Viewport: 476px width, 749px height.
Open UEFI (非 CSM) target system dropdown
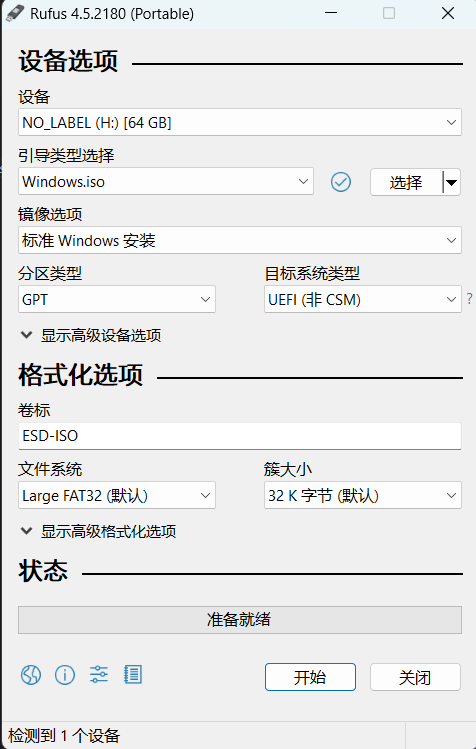(363, 300)
